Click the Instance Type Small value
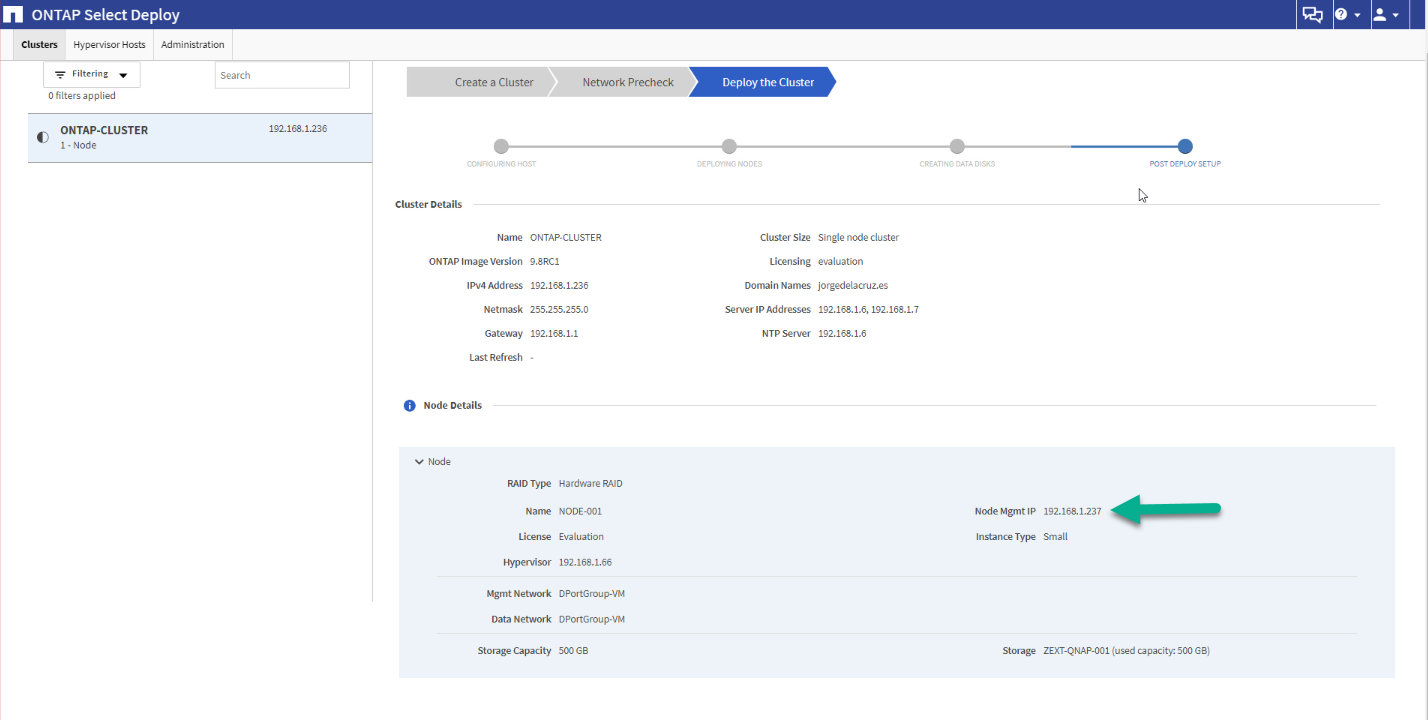This screenshot has height=720, width=1428. click(1055, 537)
